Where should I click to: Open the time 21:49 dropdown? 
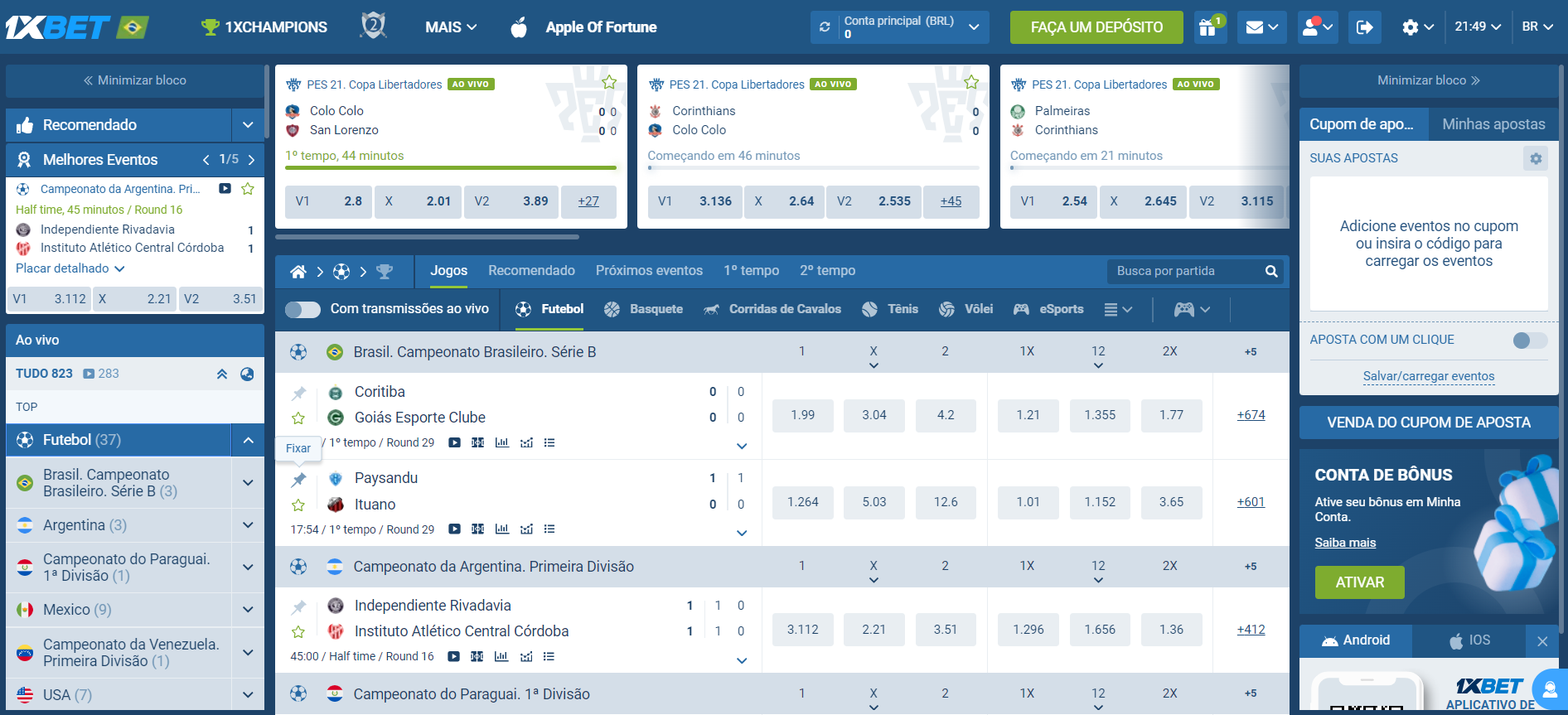pos(1478,27)
